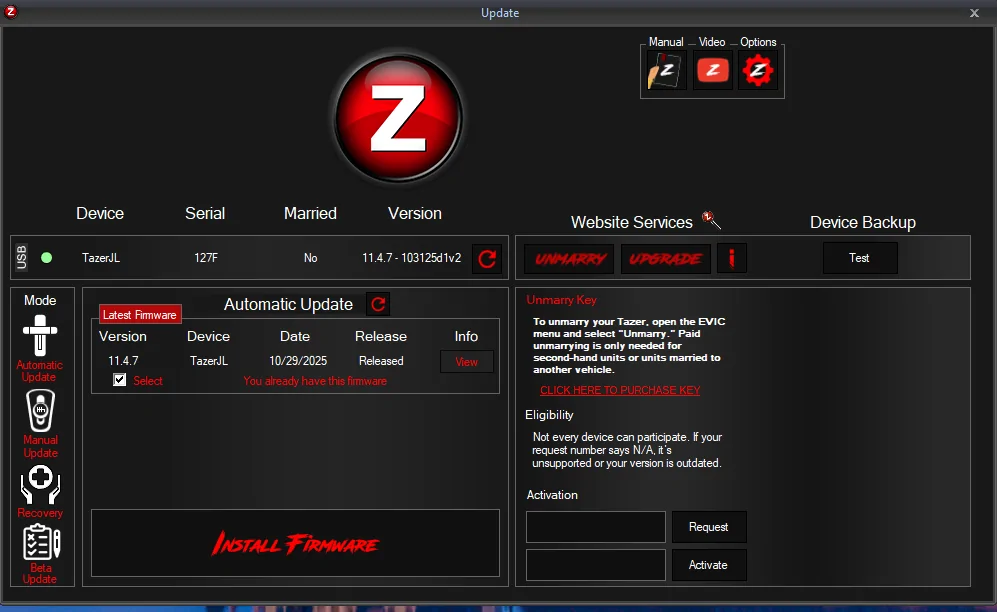Select the Latest Firmware tab
The width and height of the screenshot is (997, 612).
(x=140, y=315)
